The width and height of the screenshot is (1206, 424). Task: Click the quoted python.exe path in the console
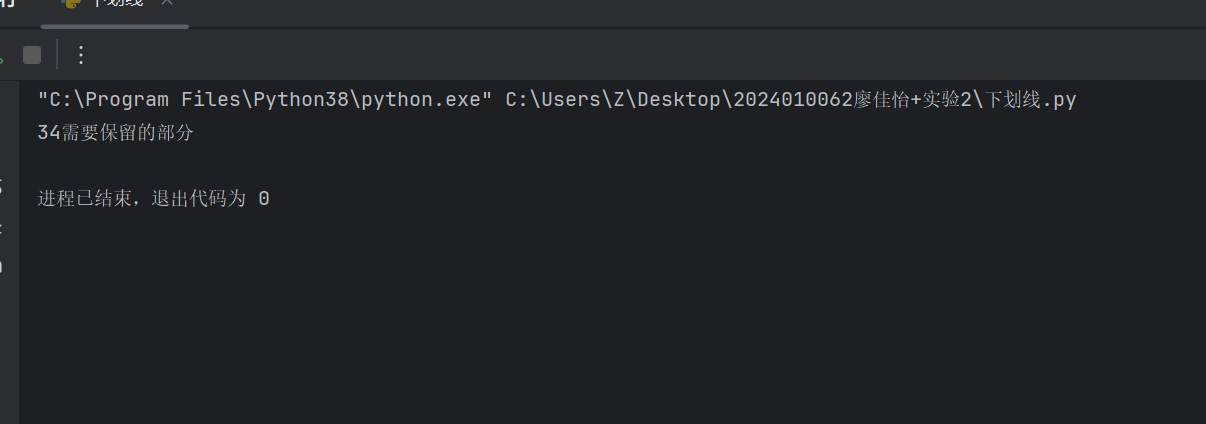click(265, 100)
